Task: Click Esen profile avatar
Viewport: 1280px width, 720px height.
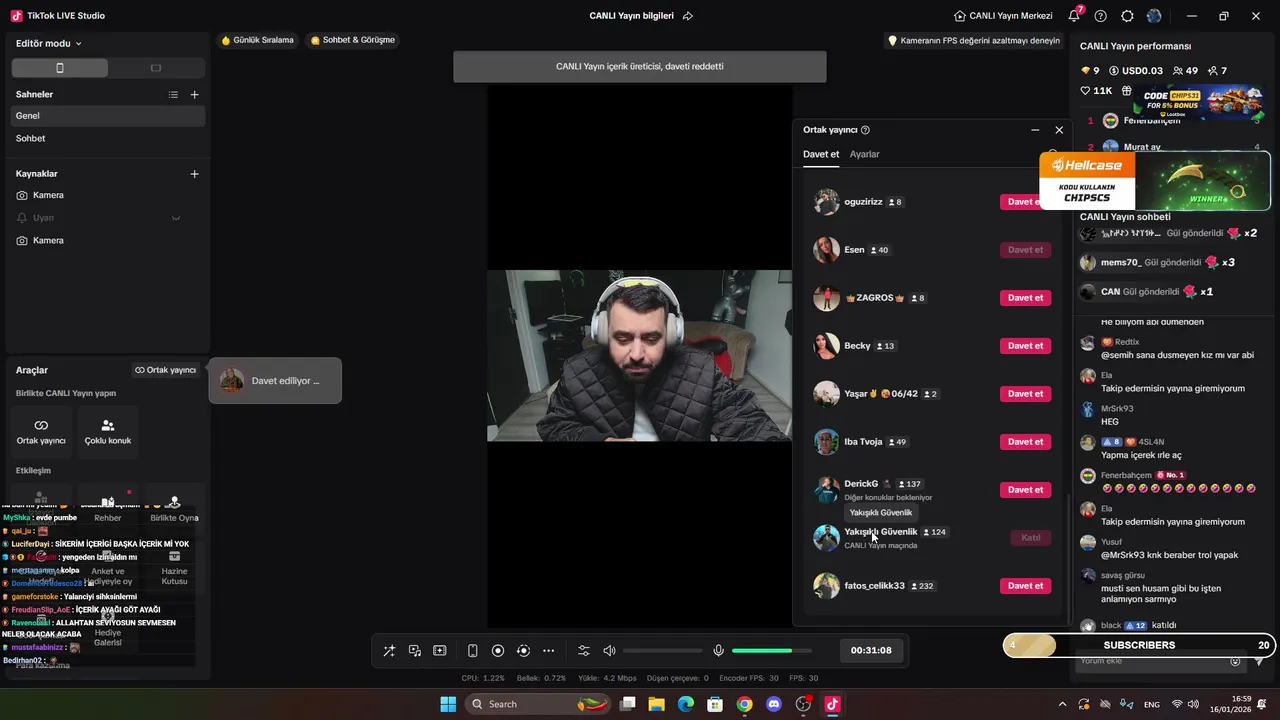Action: 826,250
